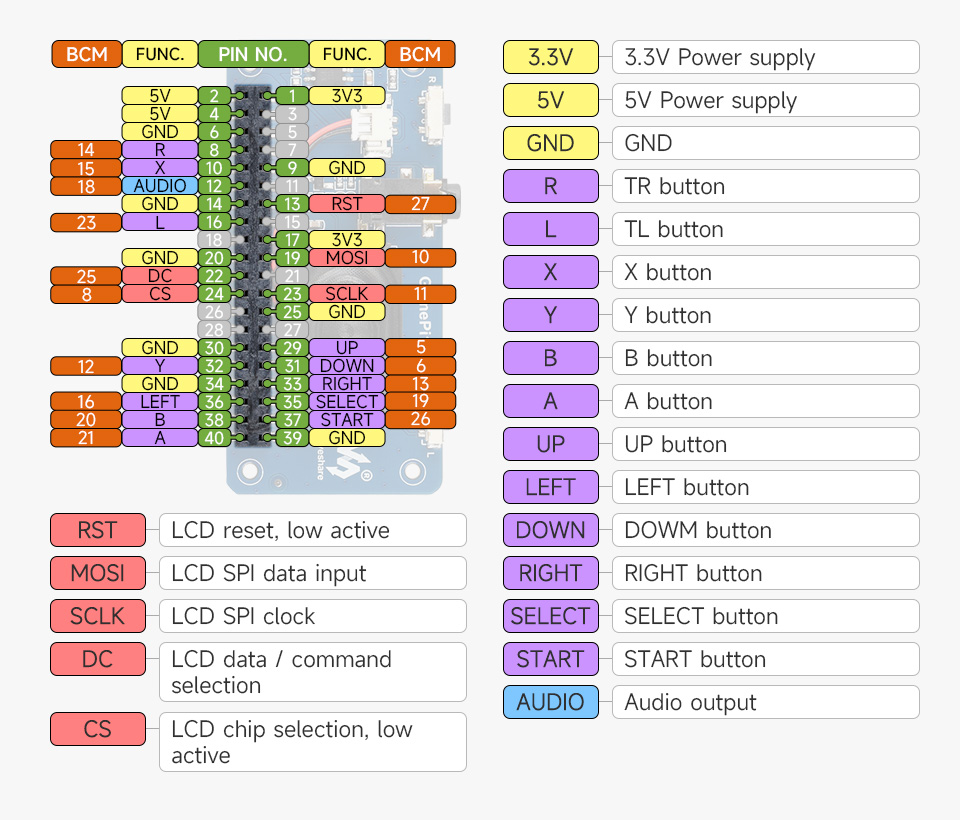
Task: Click the orange BCM 18 label
Action: 85,186
